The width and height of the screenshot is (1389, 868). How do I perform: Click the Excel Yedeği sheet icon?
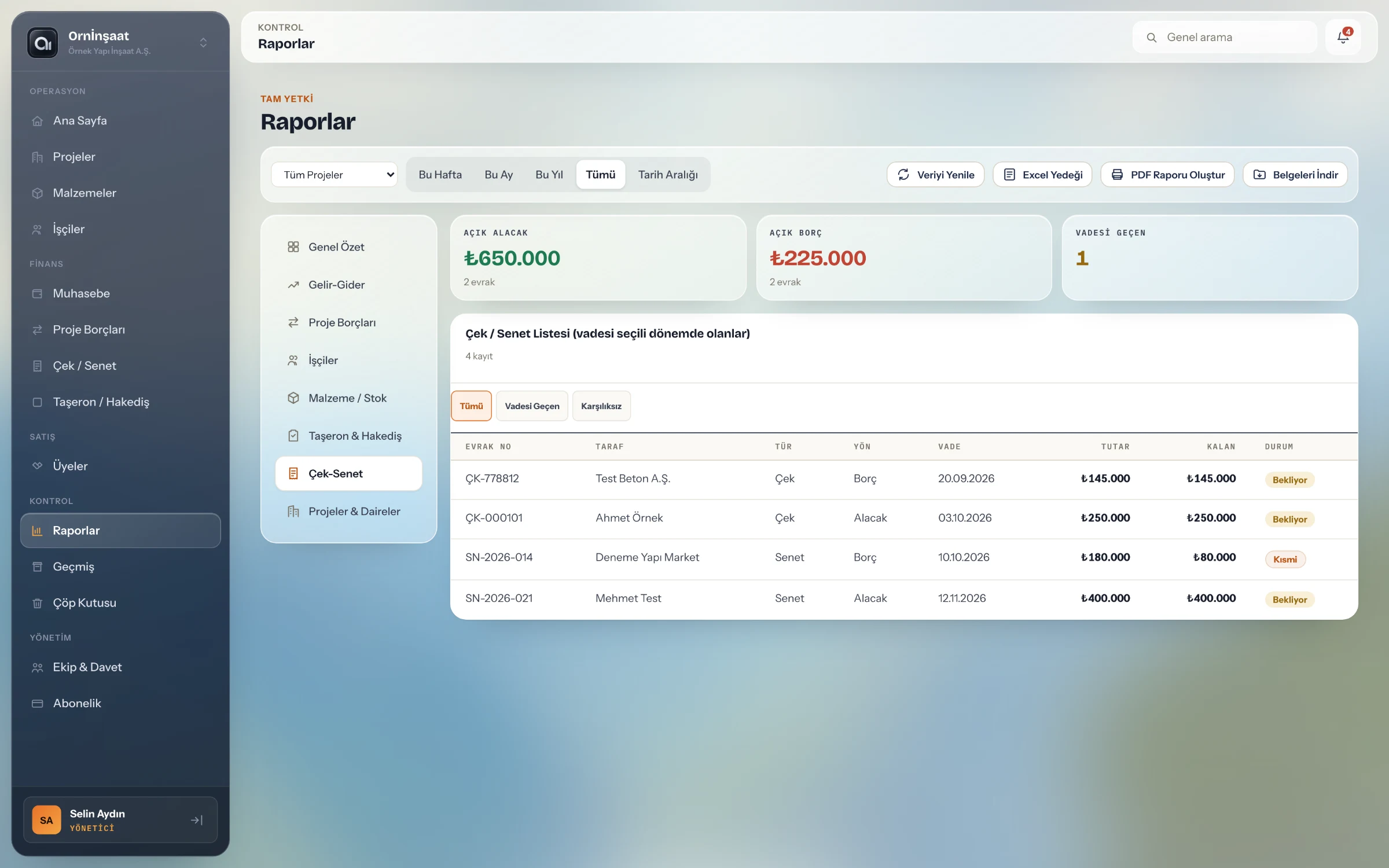[1009, 175]
